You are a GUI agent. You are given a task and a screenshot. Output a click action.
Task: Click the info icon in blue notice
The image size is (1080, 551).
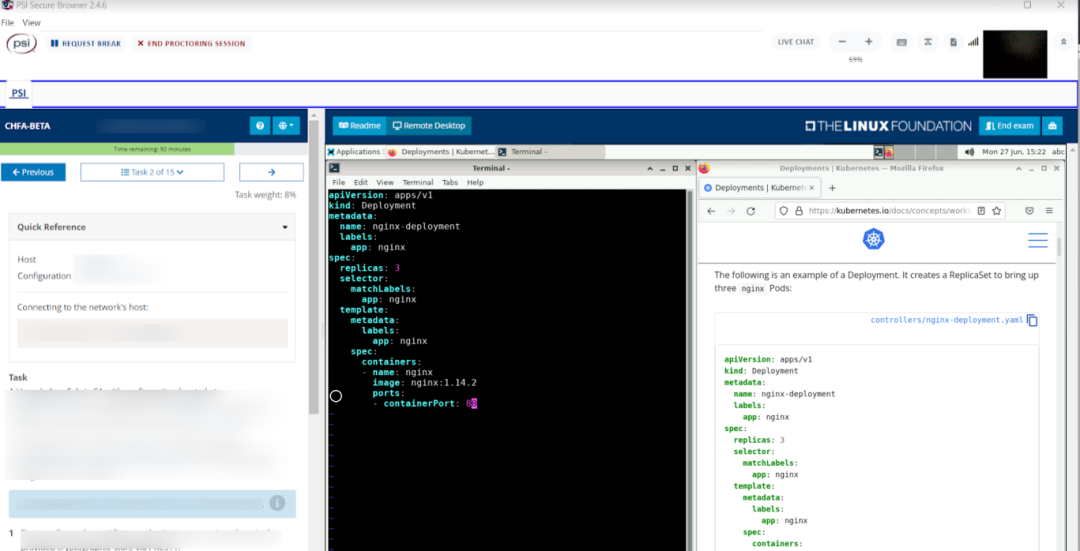tap(278, 503)
